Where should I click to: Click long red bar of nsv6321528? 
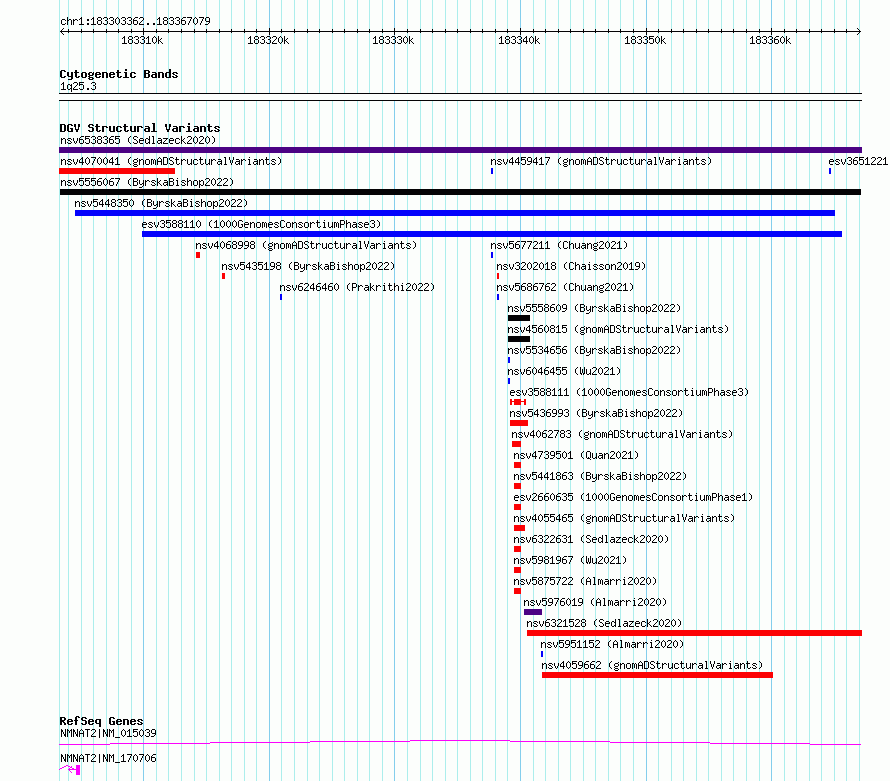coord(694,633)
